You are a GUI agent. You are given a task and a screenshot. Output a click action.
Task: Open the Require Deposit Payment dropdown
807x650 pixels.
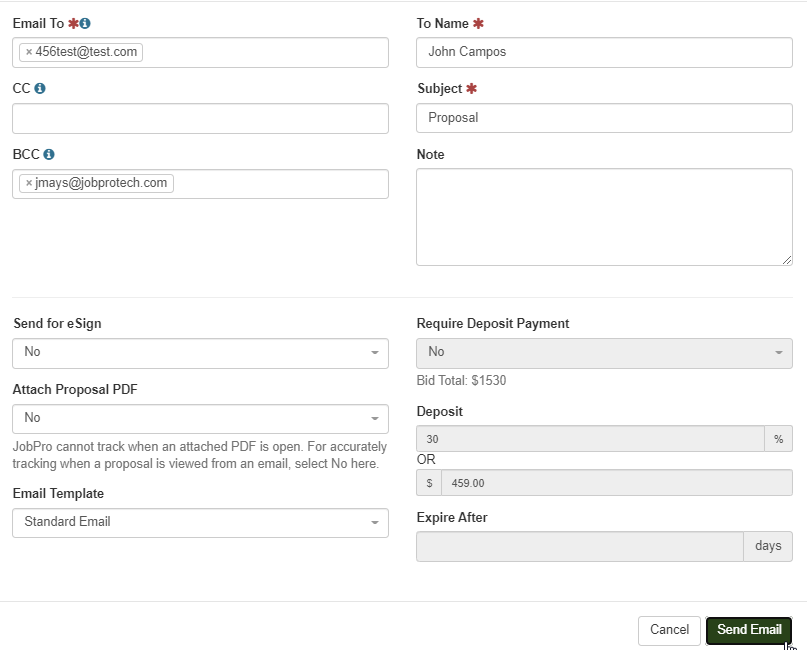(x=604, y=353)
